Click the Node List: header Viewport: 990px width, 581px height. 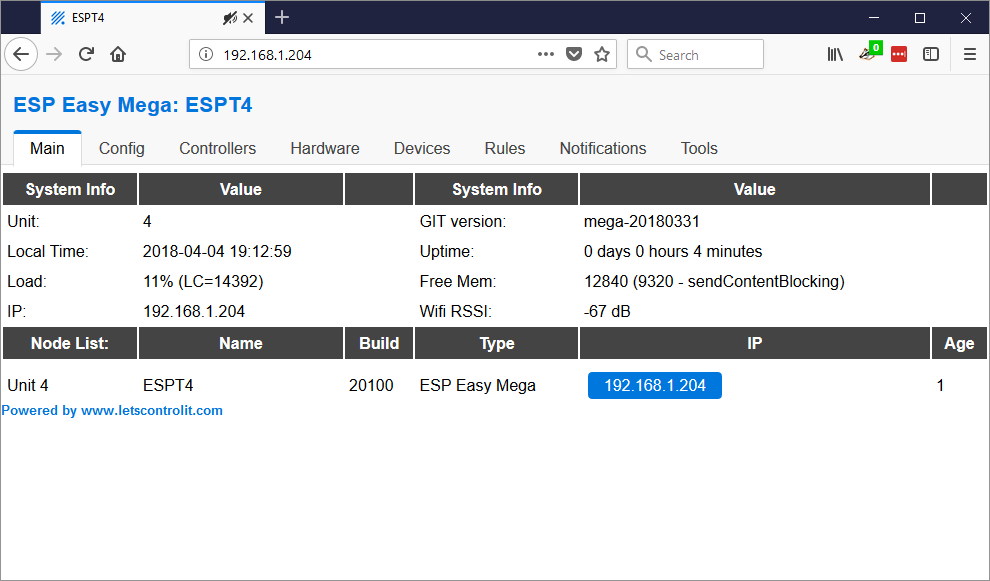(70, 343)
